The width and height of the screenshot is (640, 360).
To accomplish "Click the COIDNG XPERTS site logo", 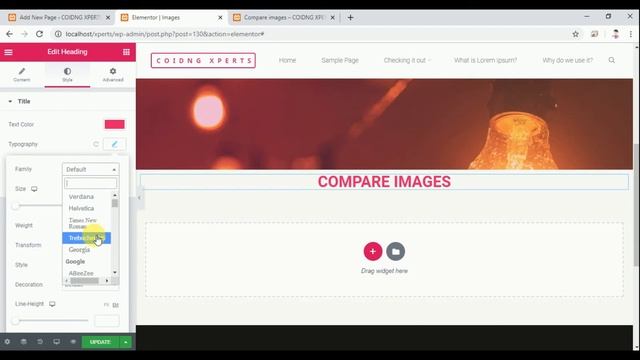I will click(203, 60).
